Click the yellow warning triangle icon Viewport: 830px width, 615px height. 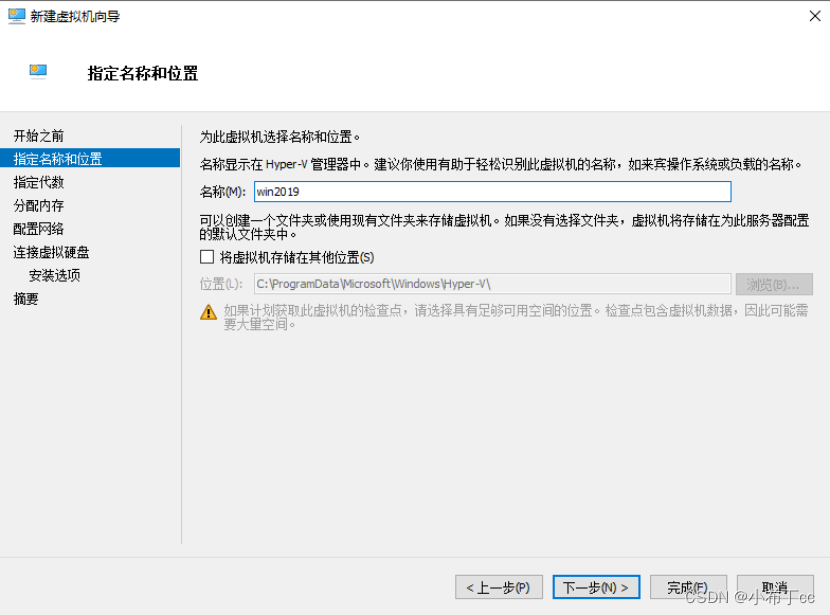208,312
